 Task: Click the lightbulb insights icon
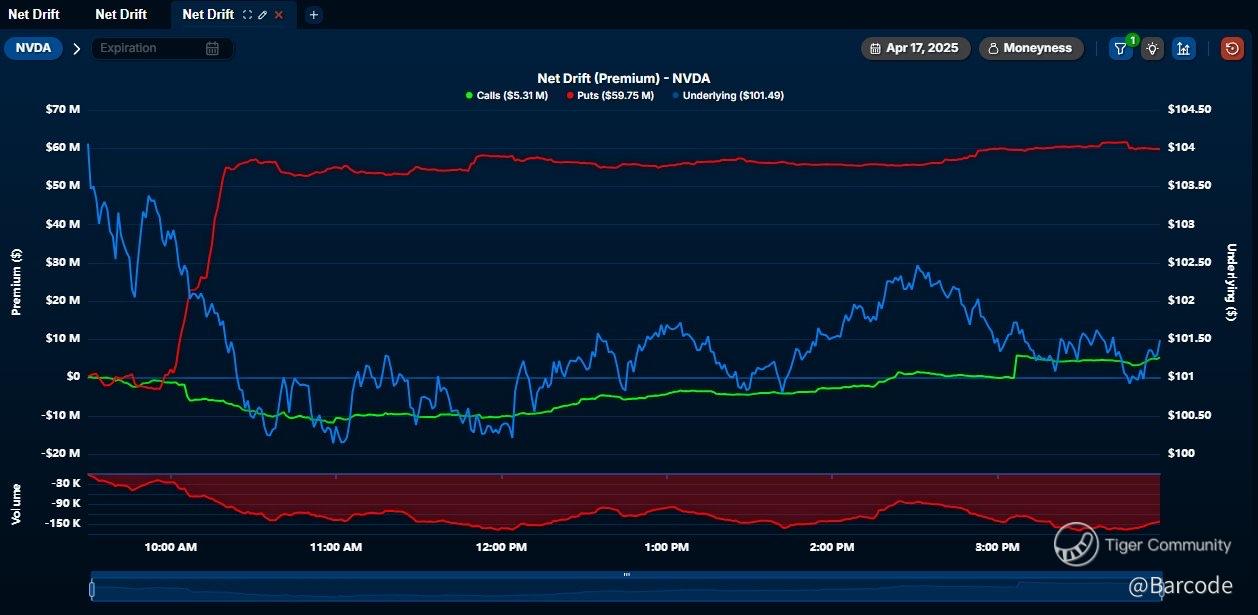pos(1152,48)
